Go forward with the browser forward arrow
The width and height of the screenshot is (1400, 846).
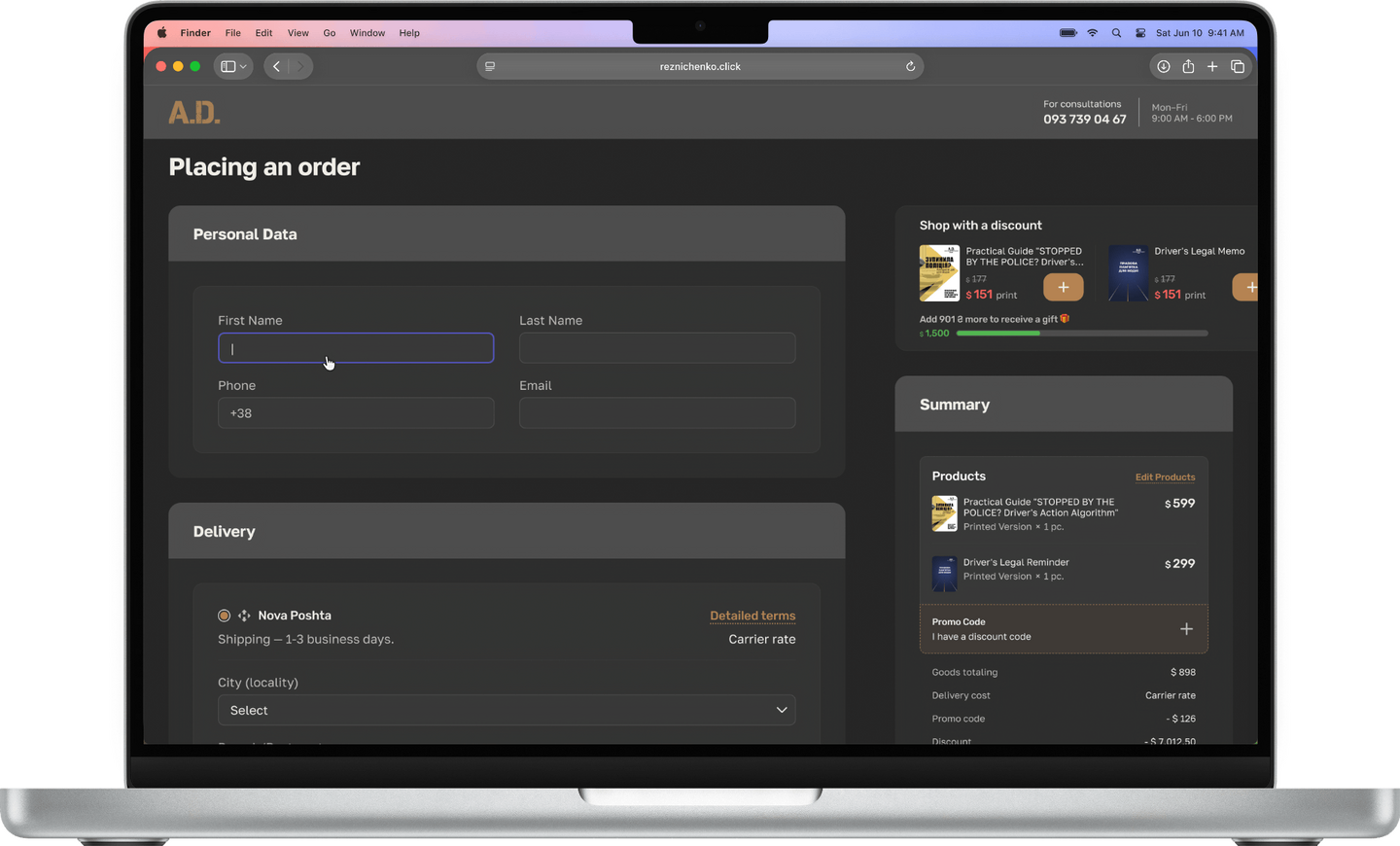(x=299, y=66)
